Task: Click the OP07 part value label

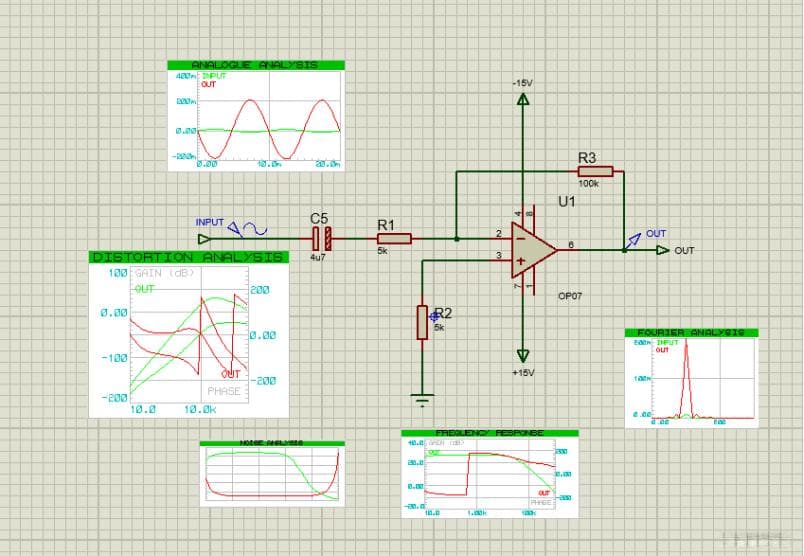Action: coord(570,296)
